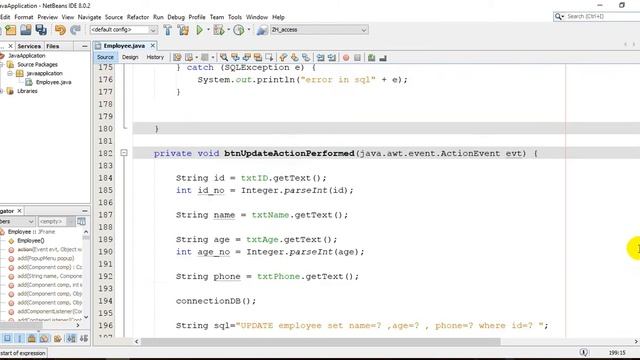640x360 pixels.
Task: Open the Tools menu
Action: 235,17
